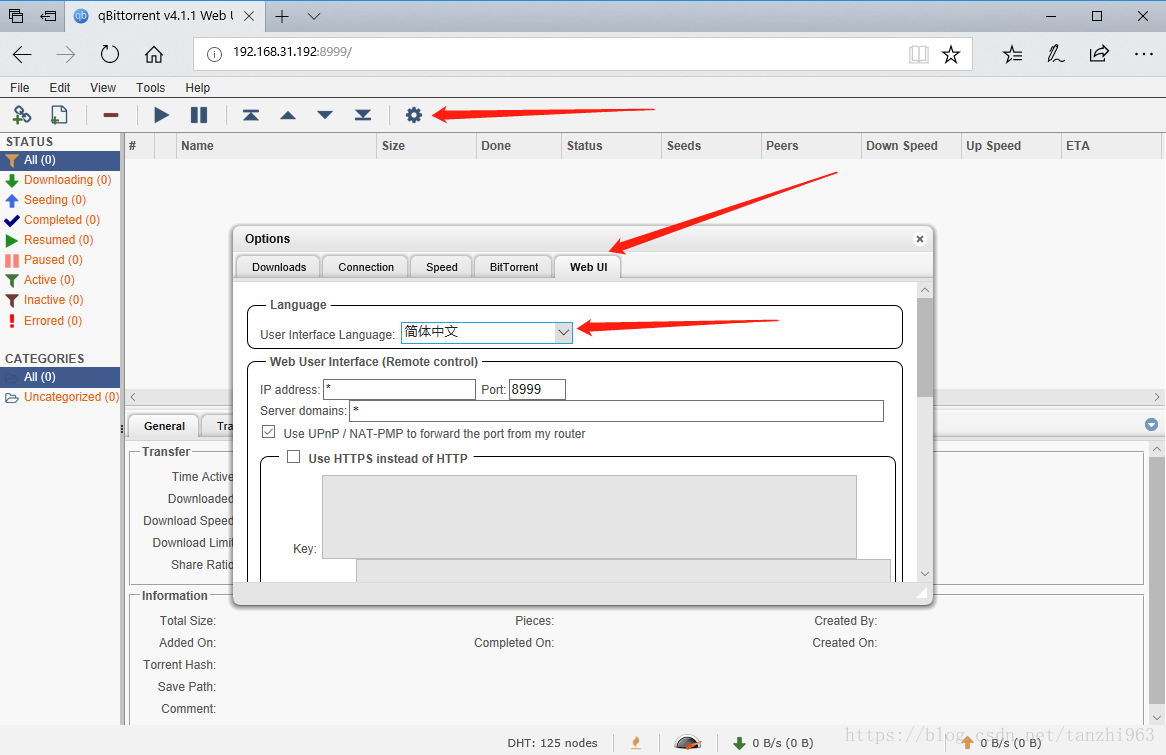Enable Use HTTPS instead of HTTP

coord(294,458)
